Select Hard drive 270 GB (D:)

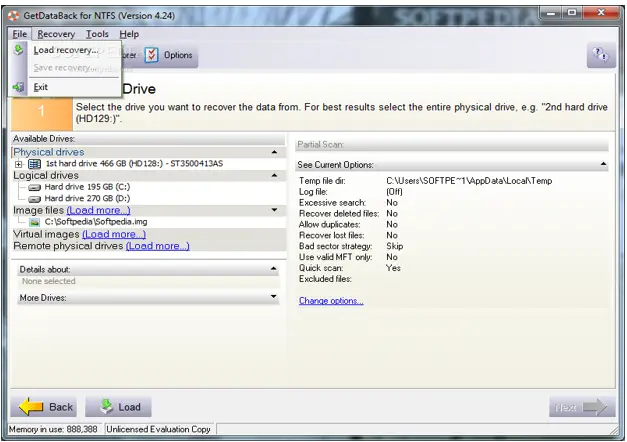tap(87, 198)
